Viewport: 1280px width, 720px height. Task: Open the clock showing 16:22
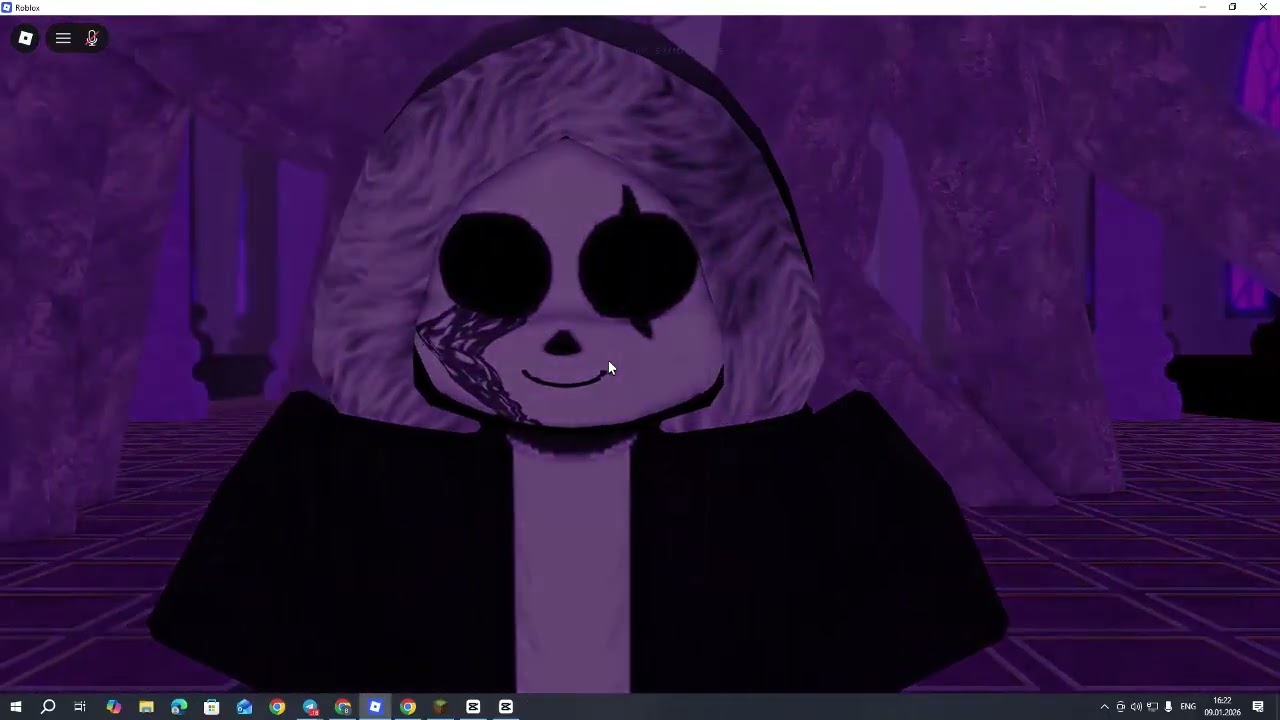coord(1222,707)
